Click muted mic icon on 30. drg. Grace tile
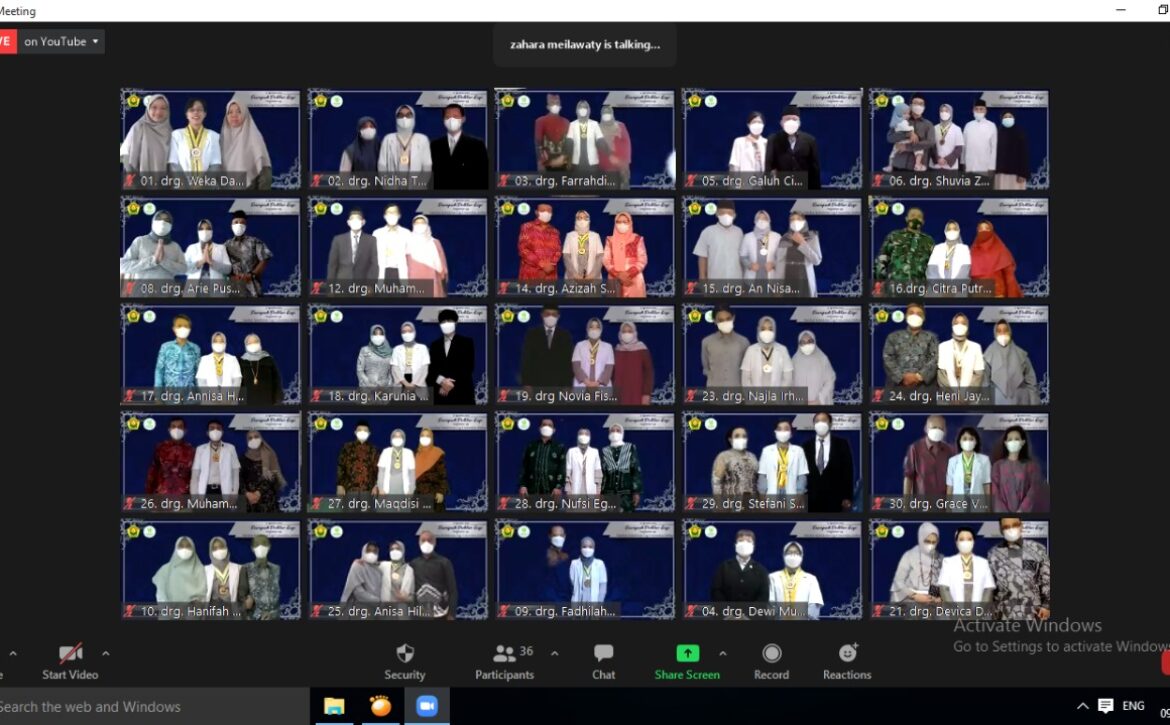The image size is (1170, 725). coord(879,503)
